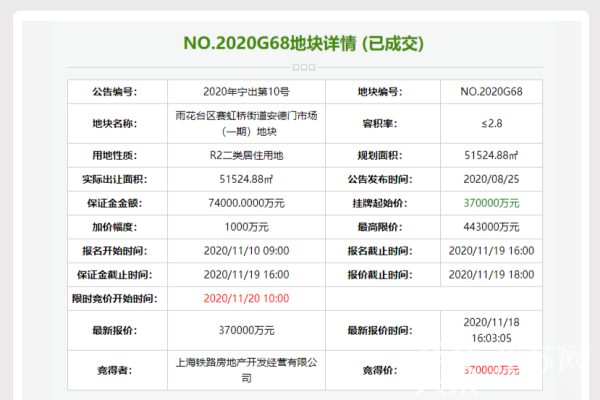Select the 2020/11/18 16:03:05 latest bid time

(492, 329)
